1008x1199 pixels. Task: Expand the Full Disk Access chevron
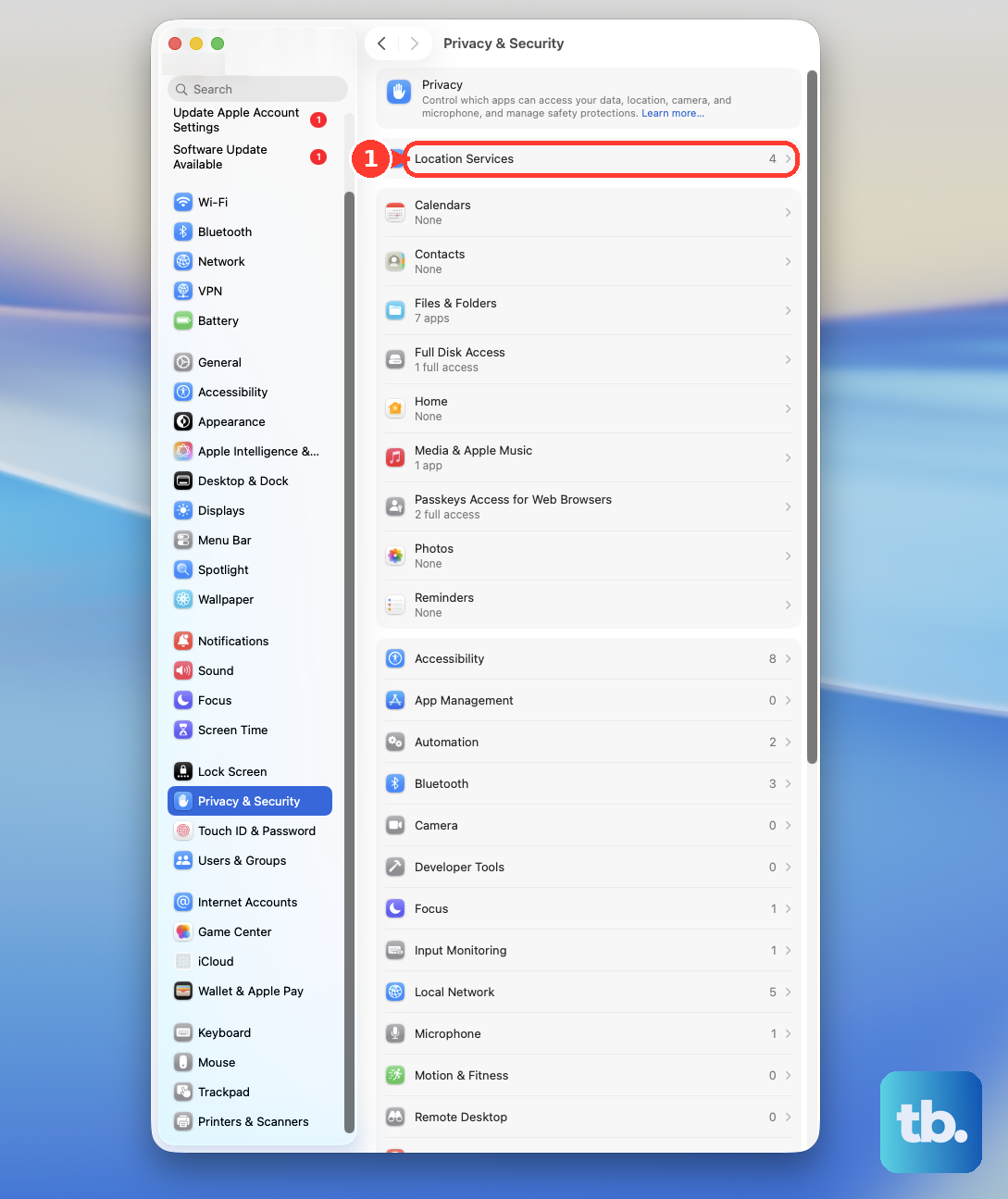pos(788,359)
